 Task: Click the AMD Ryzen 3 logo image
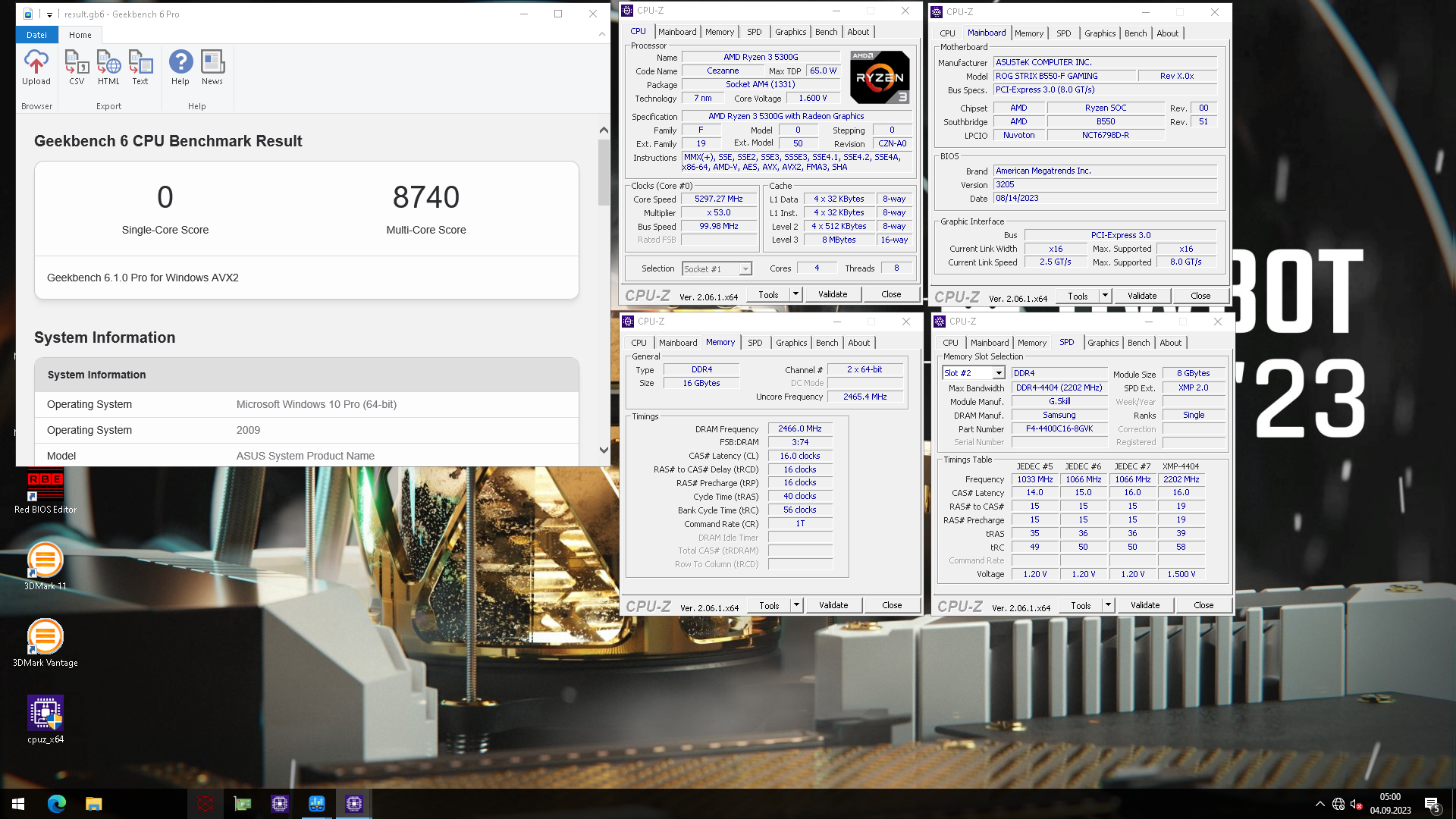coord(880,77)
